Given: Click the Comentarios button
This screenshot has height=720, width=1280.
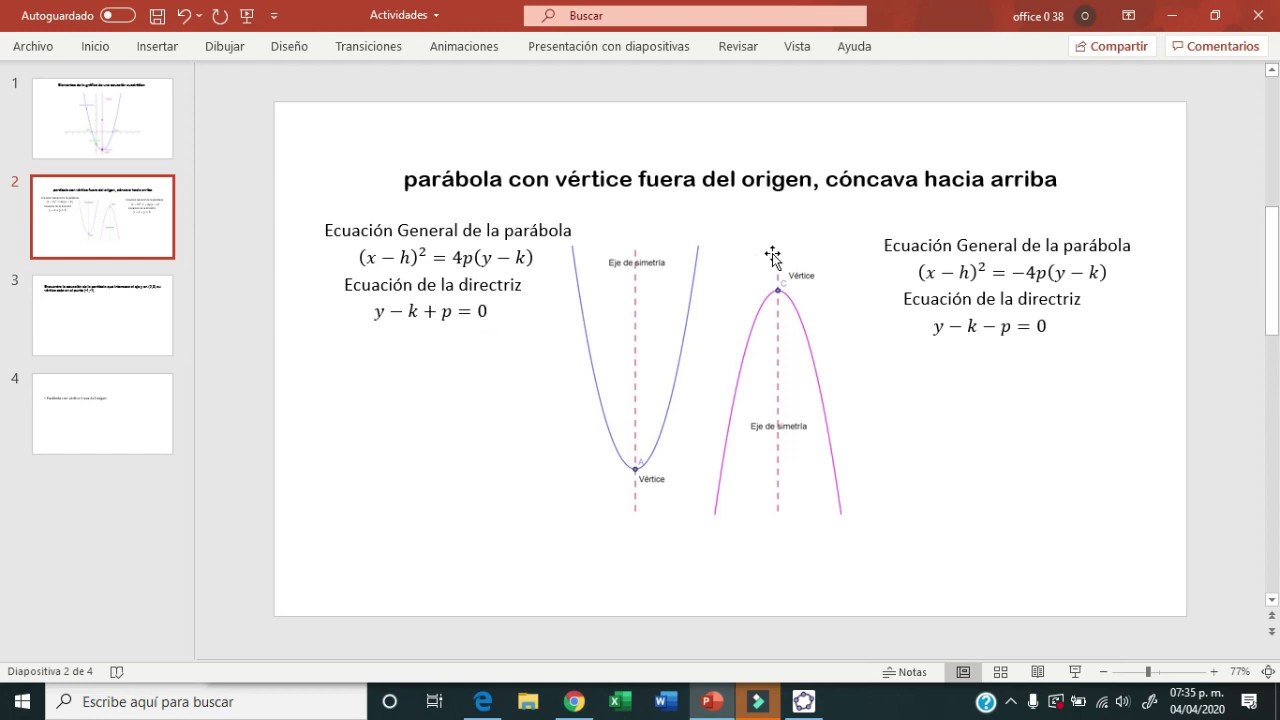Looking at the screenshot, I should [1216, 46].
